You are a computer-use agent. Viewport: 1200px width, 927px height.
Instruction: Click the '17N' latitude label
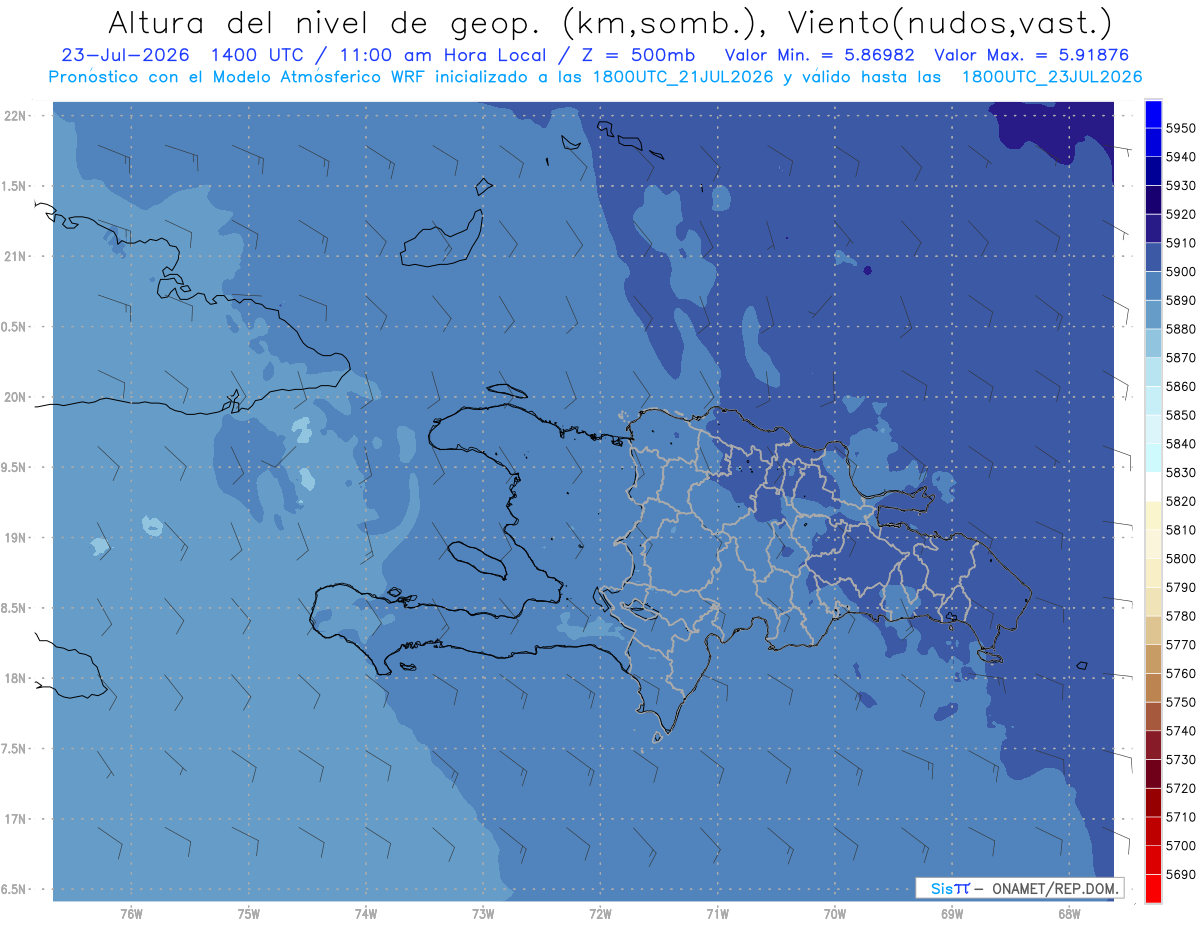17,820
